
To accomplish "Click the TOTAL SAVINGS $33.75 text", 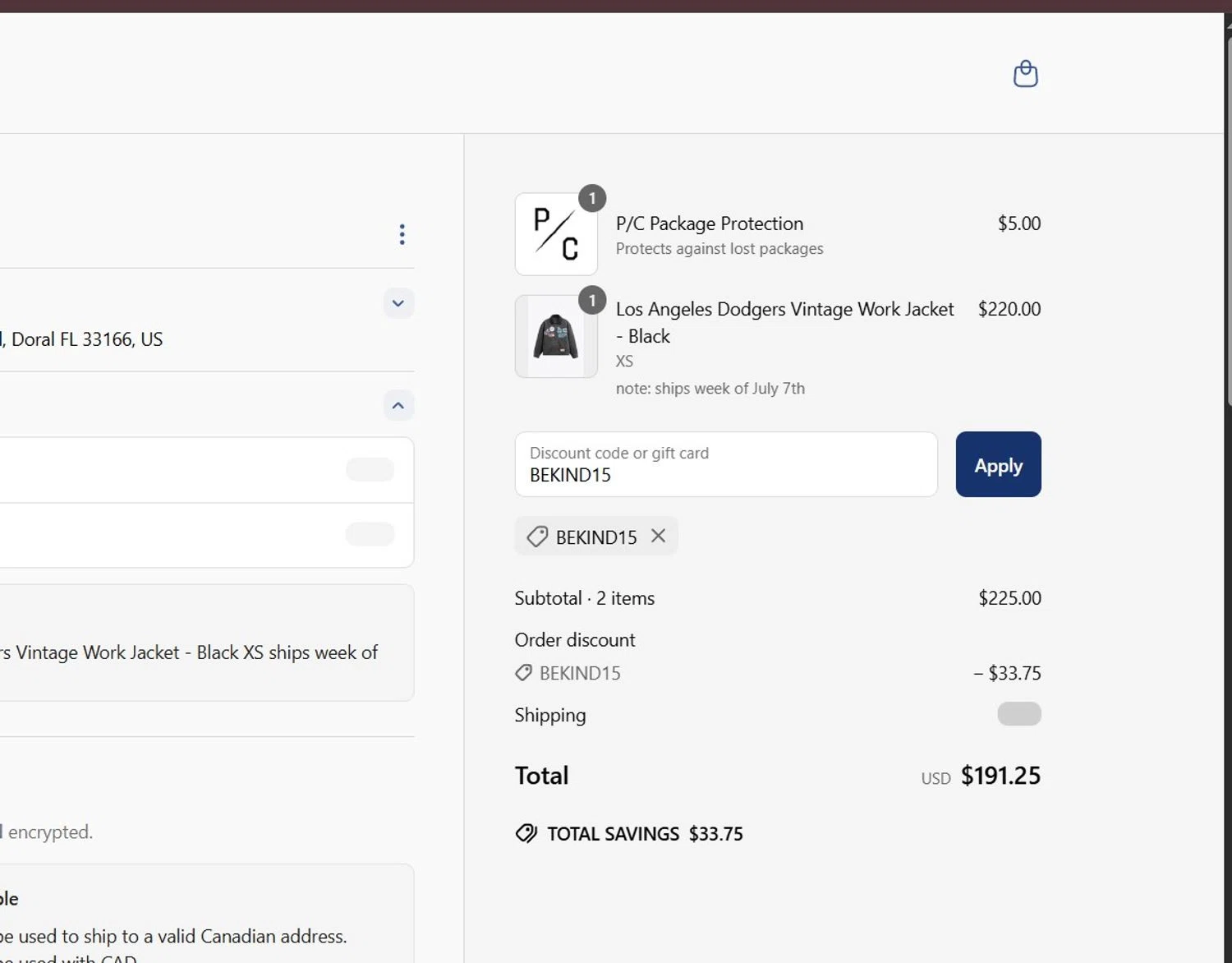I will [x=645, y=834].
